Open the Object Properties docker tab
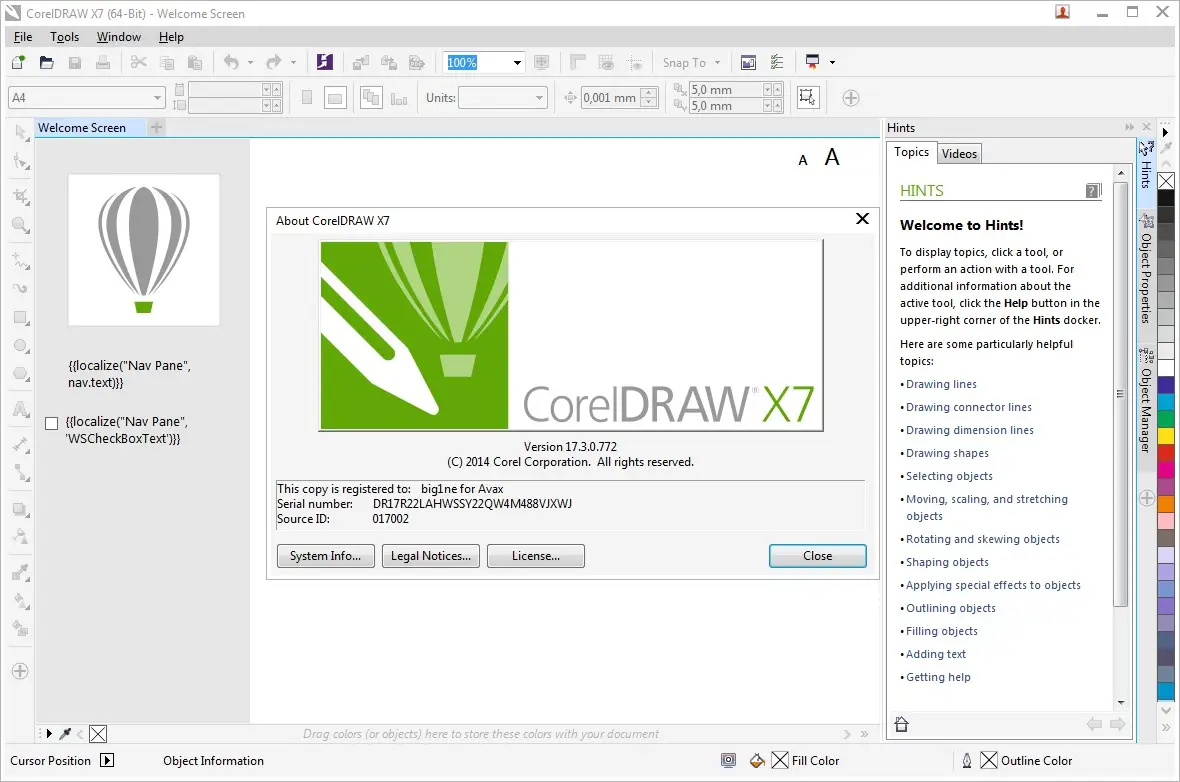1180x782 pixels. [1146, 269]
